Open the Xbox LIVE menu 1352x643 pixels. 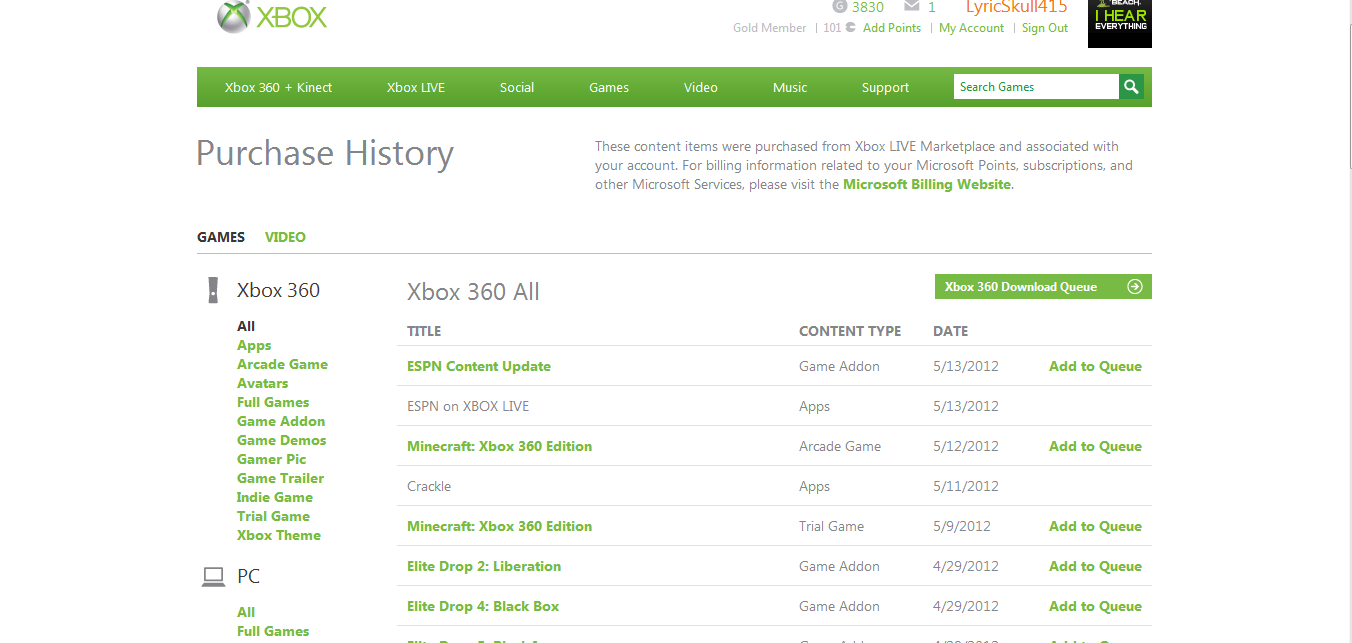[416, 87]
